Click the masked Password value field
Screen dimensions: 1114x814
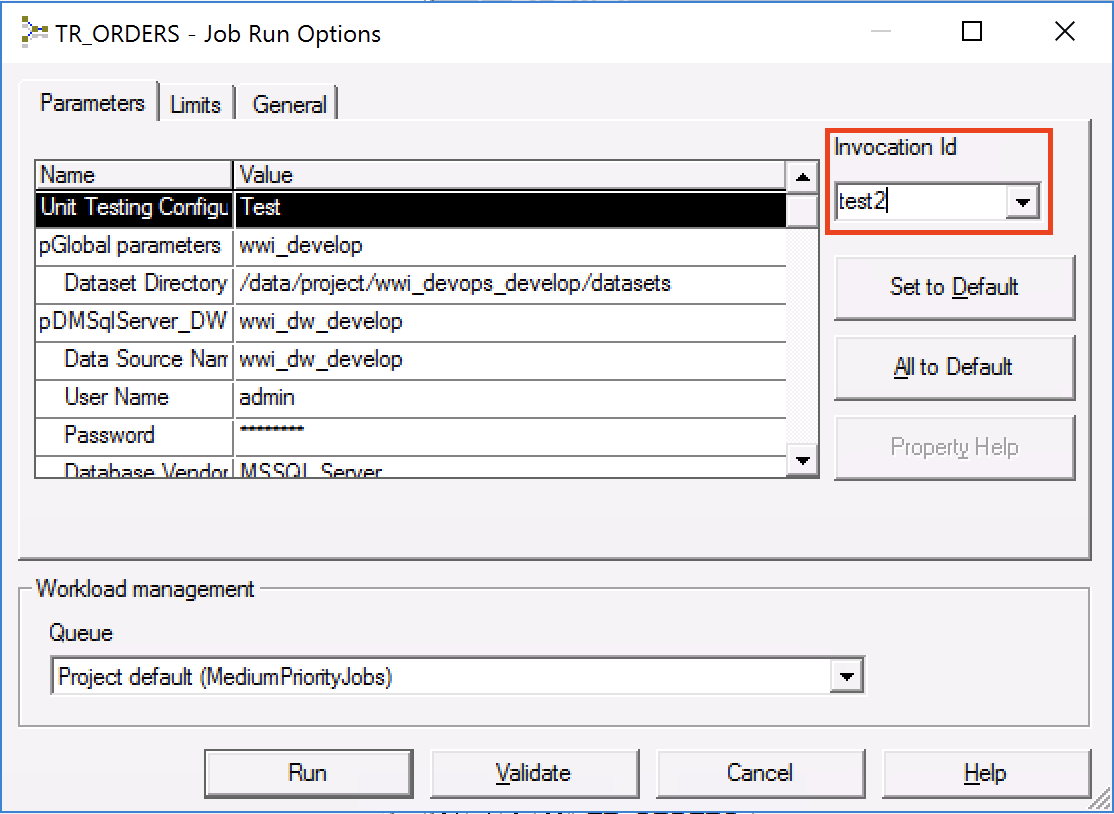[x=510, y=435]
